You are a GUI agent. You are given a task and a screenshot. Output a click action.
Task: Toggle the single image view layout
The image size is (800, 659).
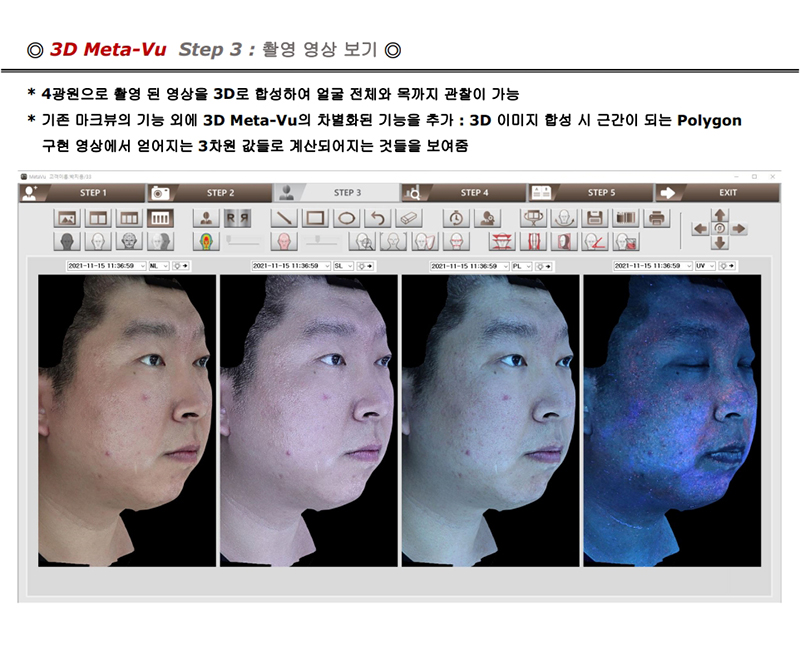(68, 217)
